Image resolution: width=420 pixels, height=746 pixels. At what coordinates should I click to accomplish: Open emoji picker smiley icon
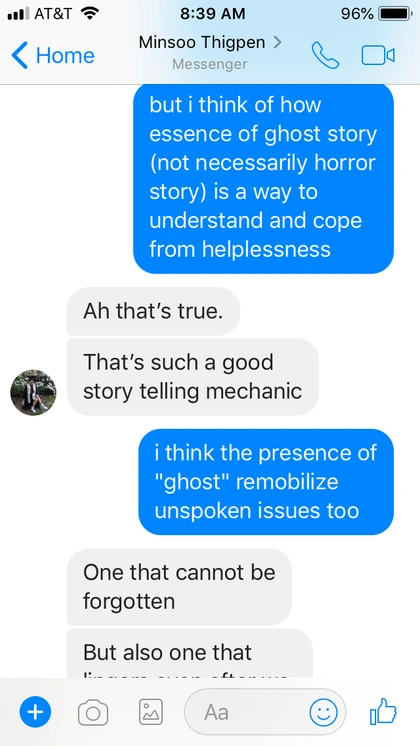[323, 713]
